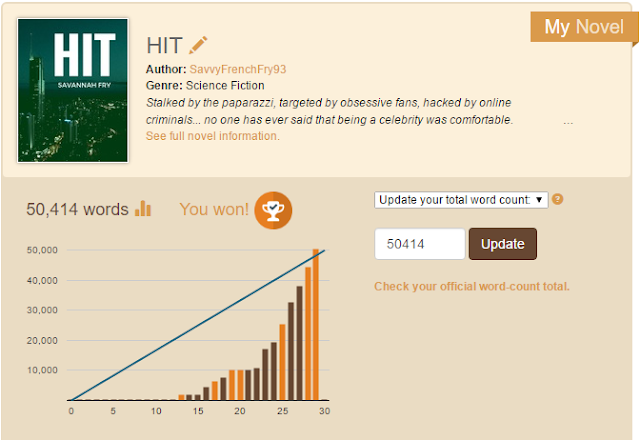Click the pencil edit icon beside HIT title
This screenshot has width=640, height=440.
tap(198, 45)
